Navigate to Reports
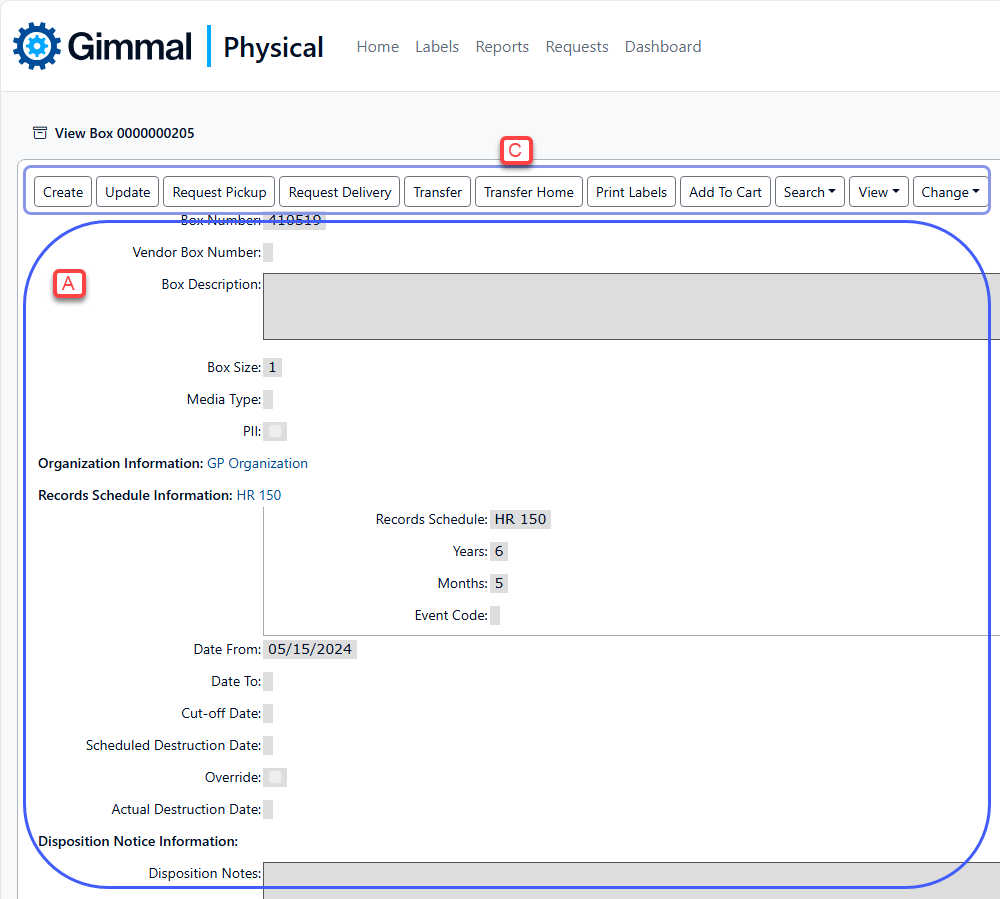 [502, 47]
